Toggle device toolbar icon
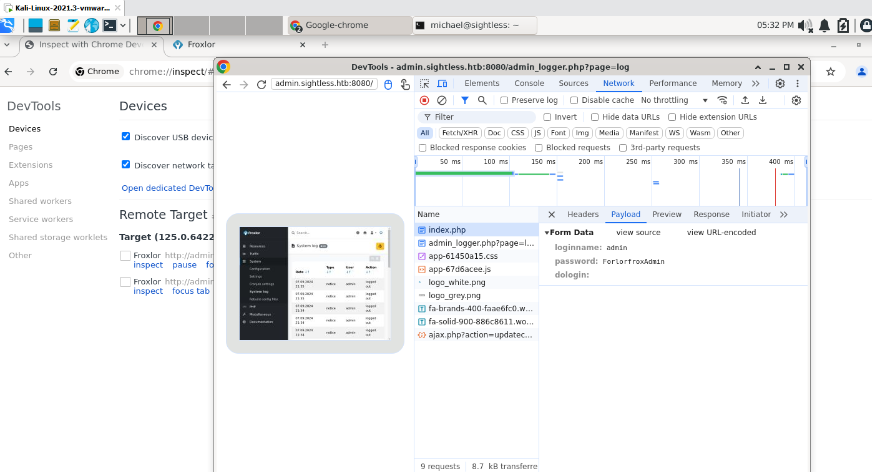The height and width of the screenshot is (472, 872). click(x=444, y=84)
